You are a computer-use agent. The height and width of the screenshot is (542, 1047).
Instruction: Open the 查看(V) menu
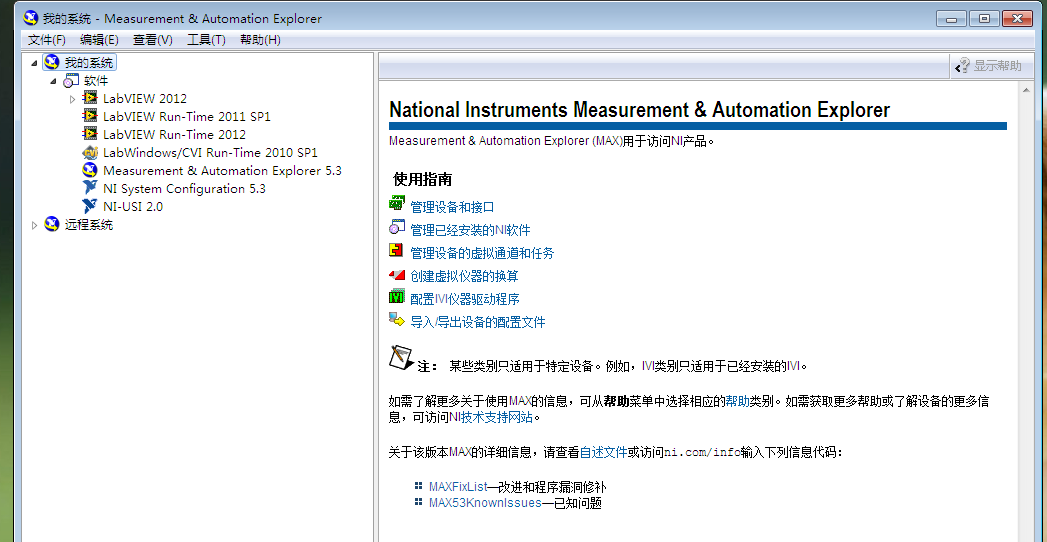coord(153,40)
